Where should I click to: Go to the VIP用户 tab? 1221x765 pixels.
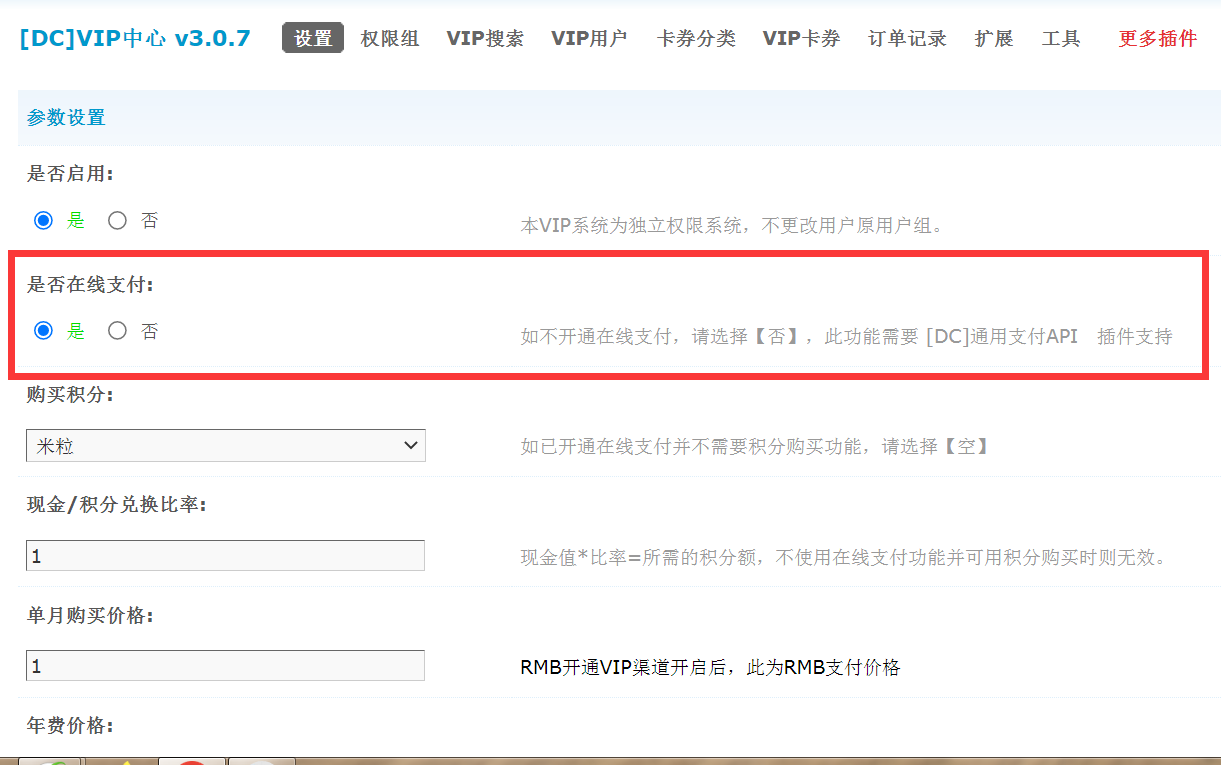point(589,39)
